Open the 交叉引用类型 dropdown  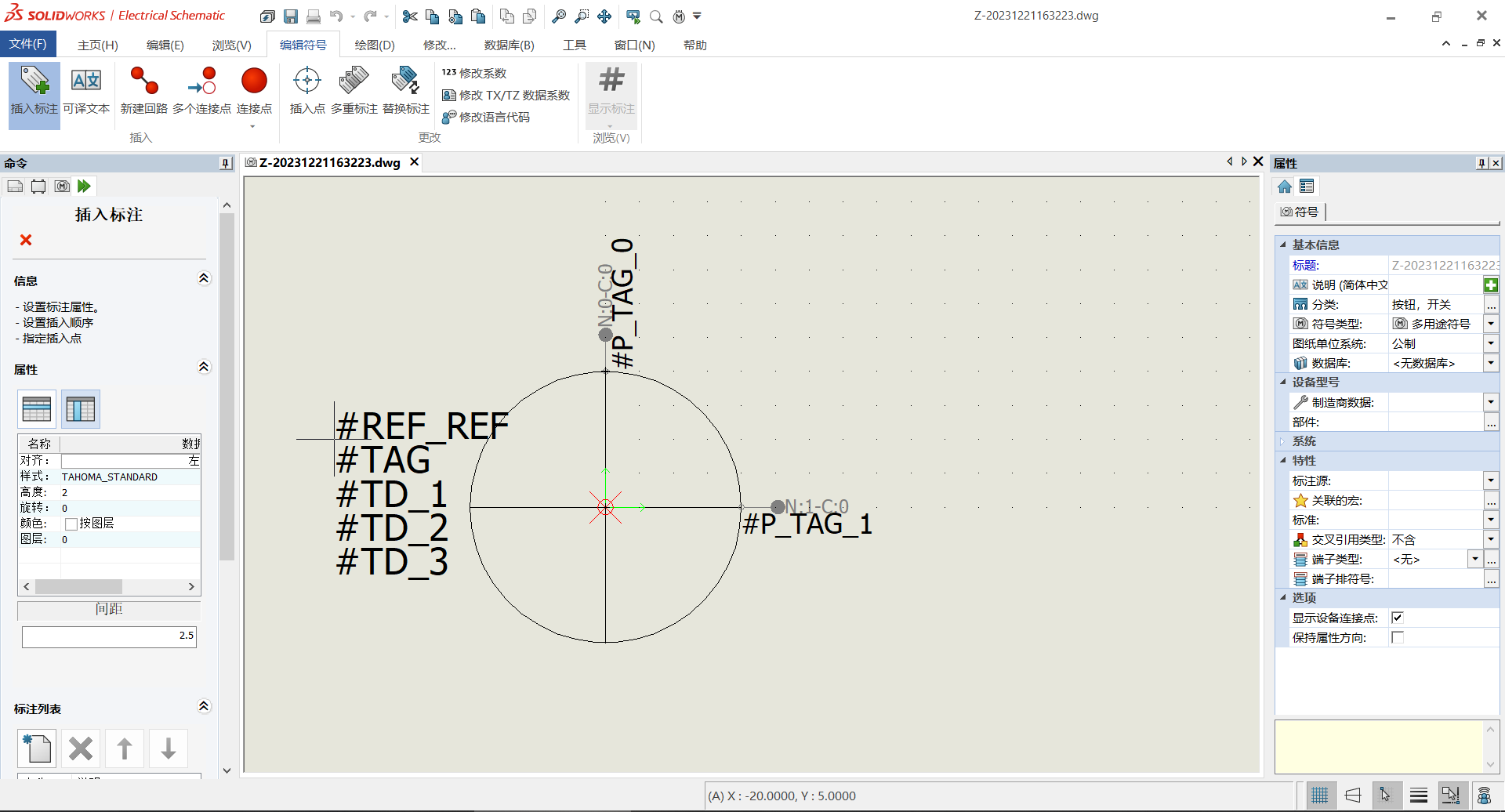click(x=1491, y=539)
